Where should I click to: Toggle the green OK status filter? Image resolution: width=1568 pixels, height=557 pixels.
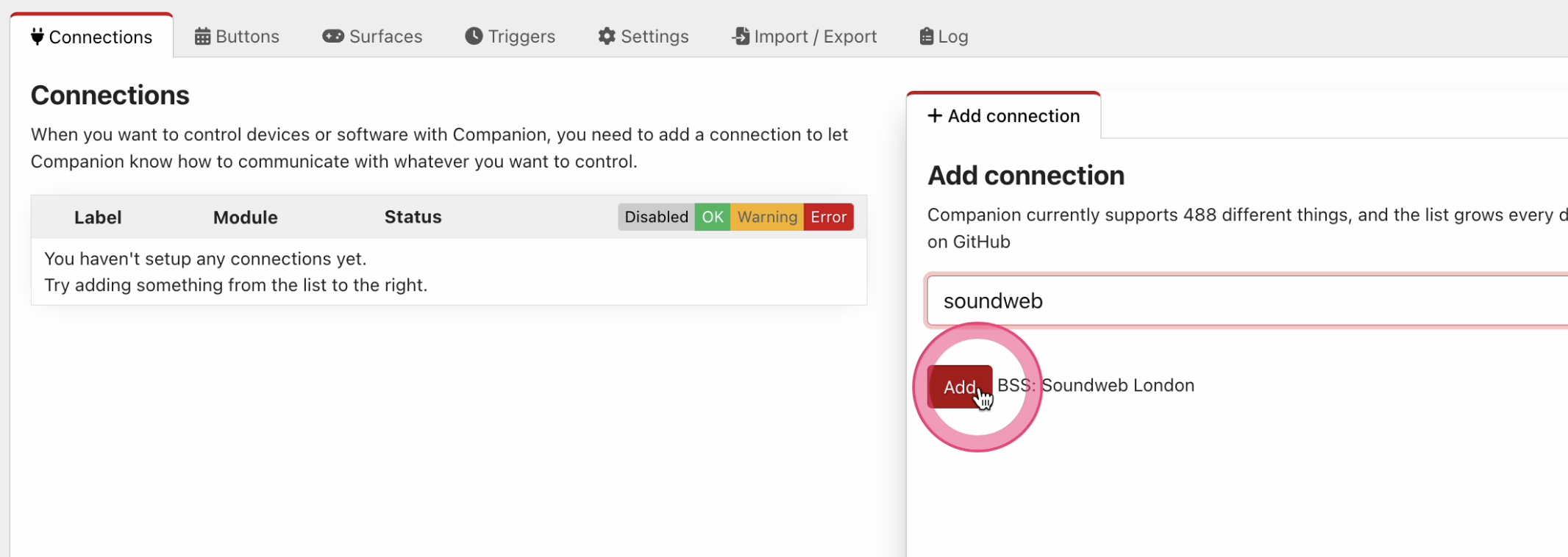712,217
